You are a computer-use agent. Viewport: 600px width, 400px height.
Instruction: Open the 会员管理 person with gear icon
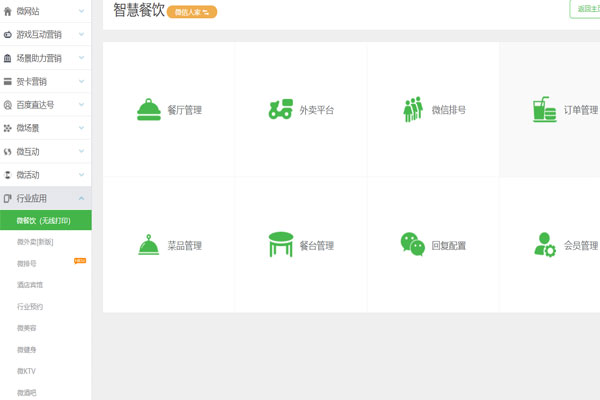point(545,245)
